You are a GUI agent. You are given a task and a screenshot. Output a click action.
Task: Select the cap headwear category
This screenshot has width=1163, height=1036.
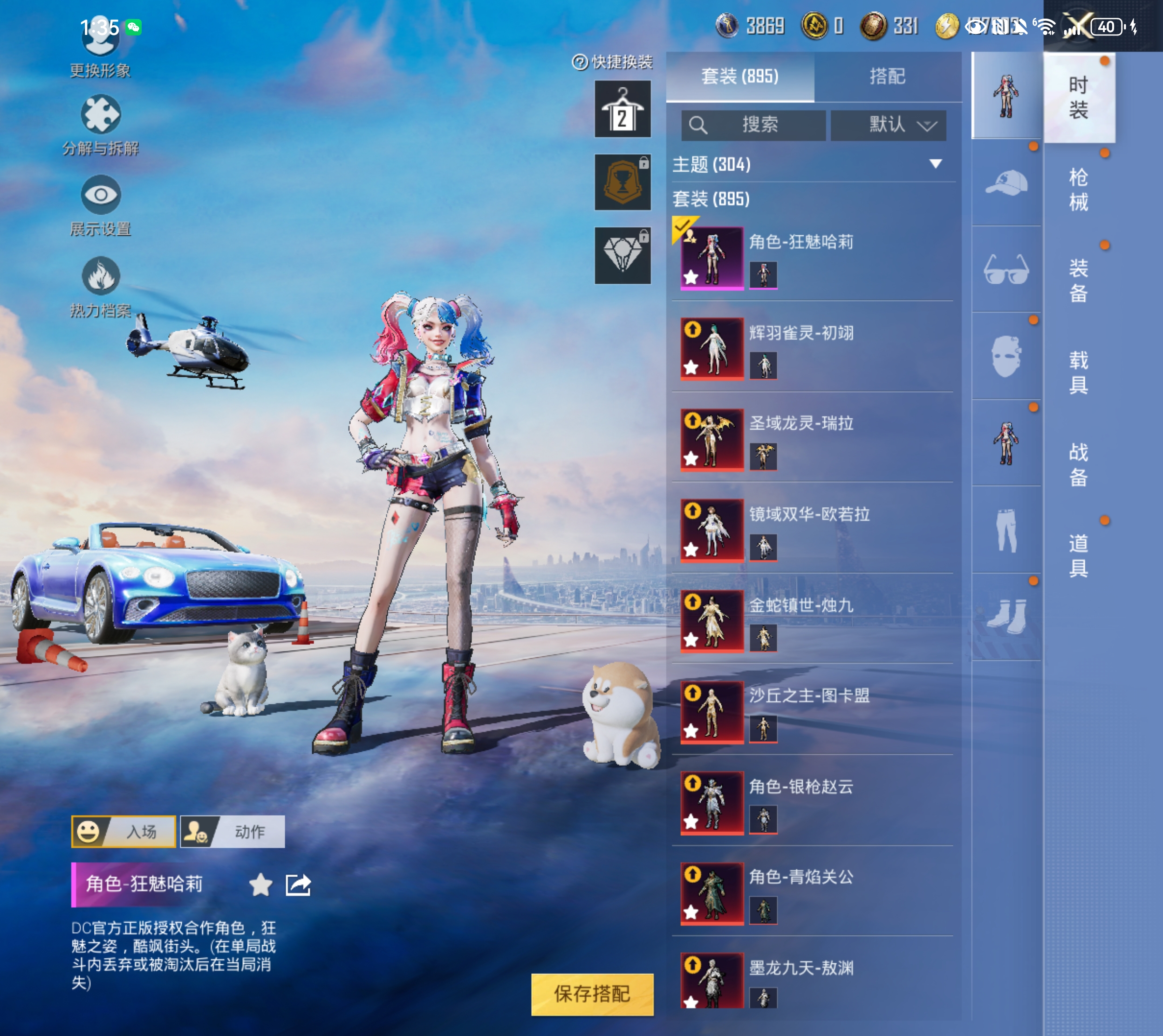pos(1006,183)
